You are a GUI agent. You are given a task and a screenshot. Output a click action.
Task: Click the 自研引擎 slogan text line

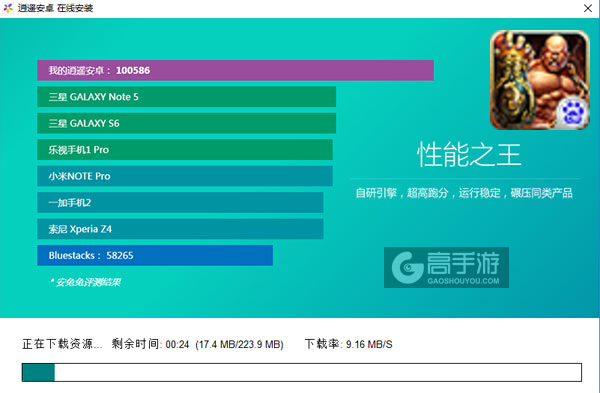464,193
